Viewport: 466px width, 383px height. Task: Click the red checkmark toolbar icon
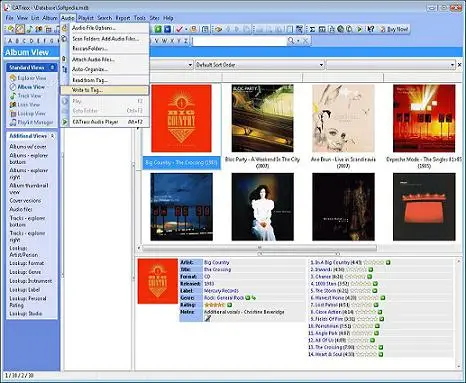click(x=179, y=29)
